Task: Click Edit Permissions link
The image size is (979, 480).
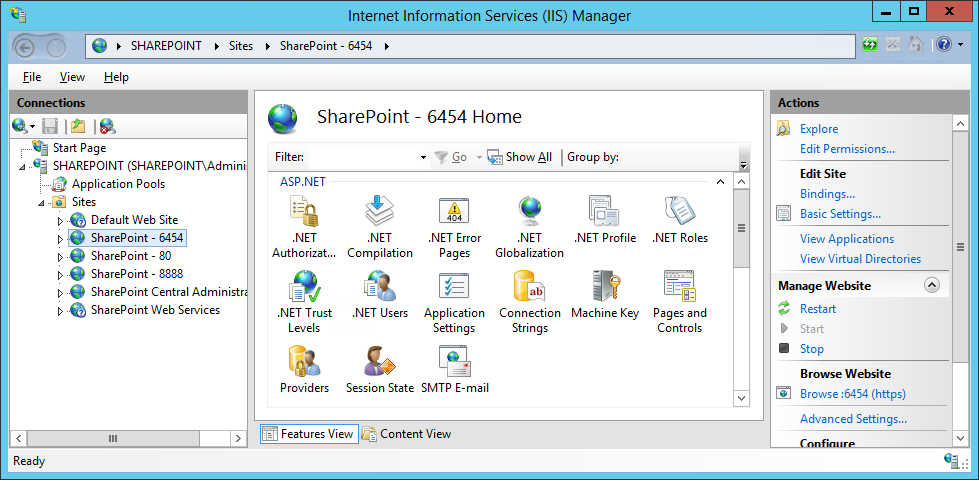Action: (847, 149)
